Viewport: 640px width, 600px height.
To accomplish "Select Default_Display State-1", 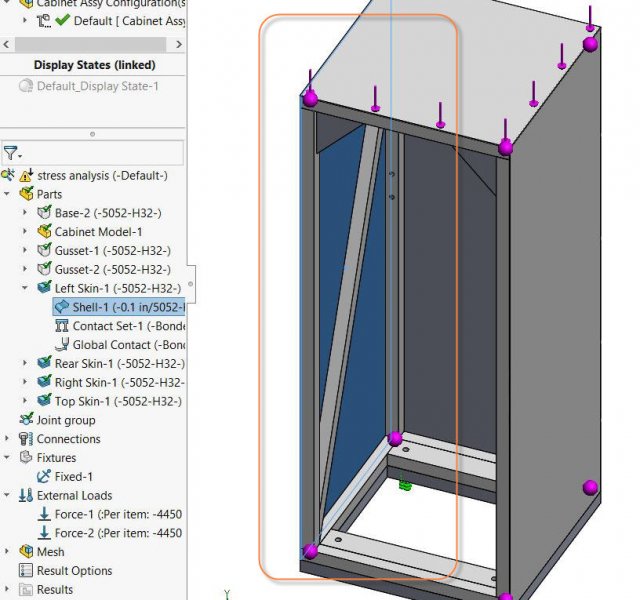I will coord(98,86).
